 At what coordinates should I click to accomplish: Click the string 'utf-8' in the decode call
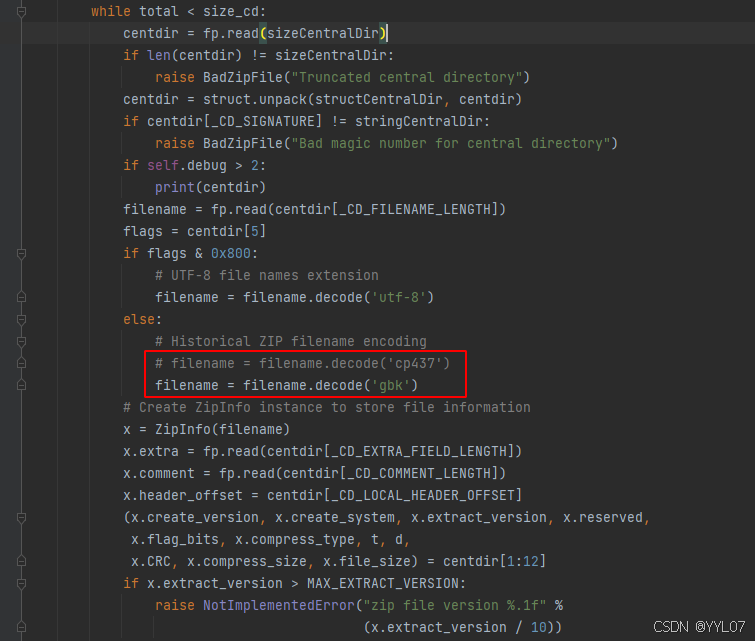pos(399,297)
